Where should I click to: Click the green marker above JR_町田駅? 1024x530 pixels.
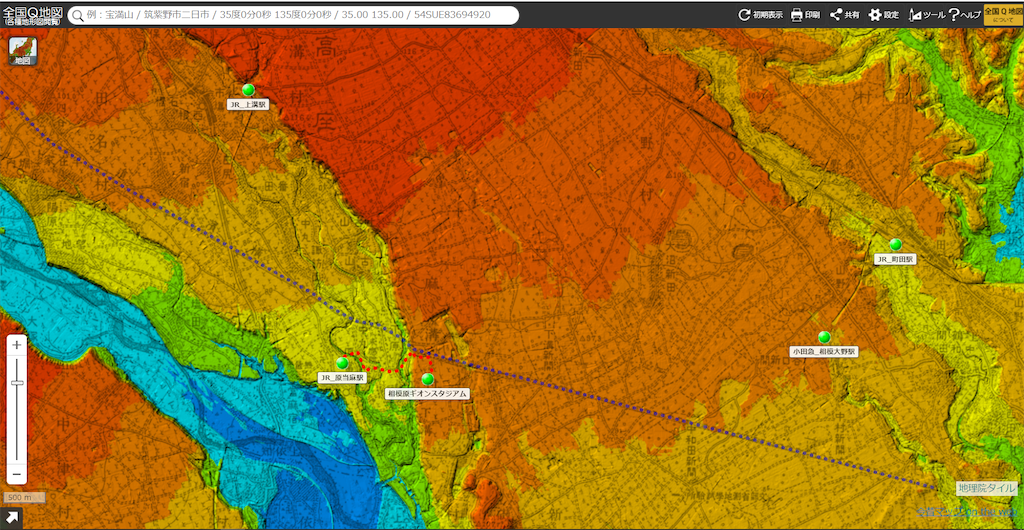point(895,245)
